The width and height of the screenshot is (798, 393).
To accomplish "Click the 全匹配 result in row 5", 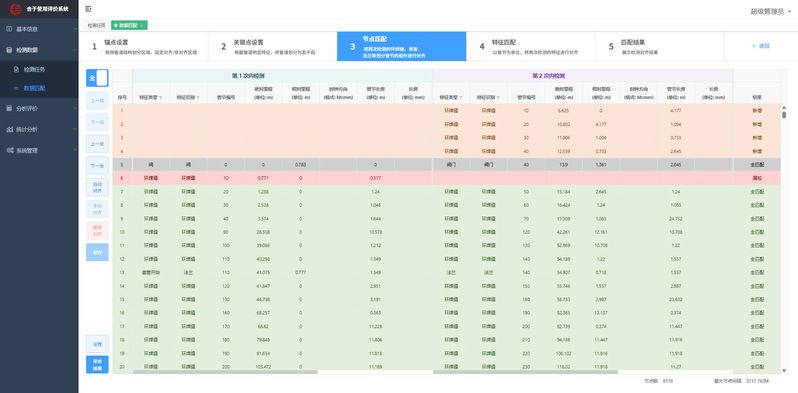I will [x=757, y=164].
